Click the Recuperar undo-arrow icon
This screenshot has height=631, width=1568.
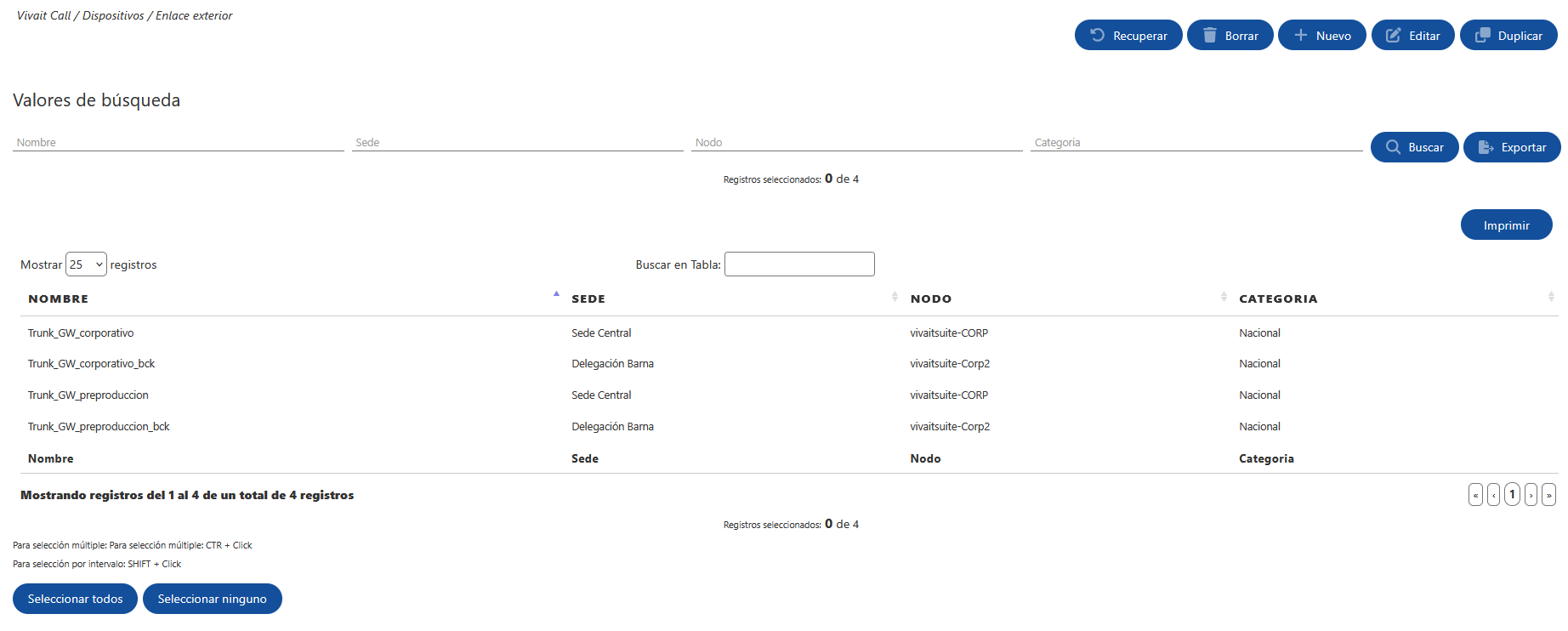click(1097, 35)
